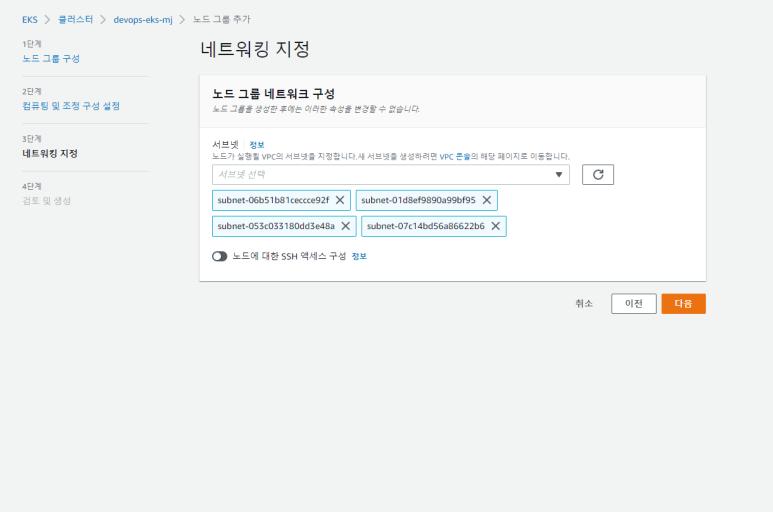
Task: Remove subnet-06b51b81teccce92f from the selection
Action: tap(340, 200)
